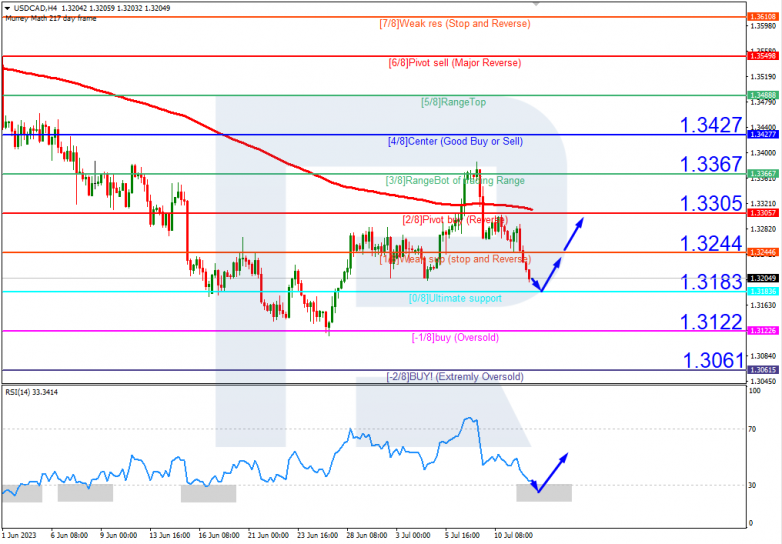Click the 10 Jul 08:00 time label

514,536
